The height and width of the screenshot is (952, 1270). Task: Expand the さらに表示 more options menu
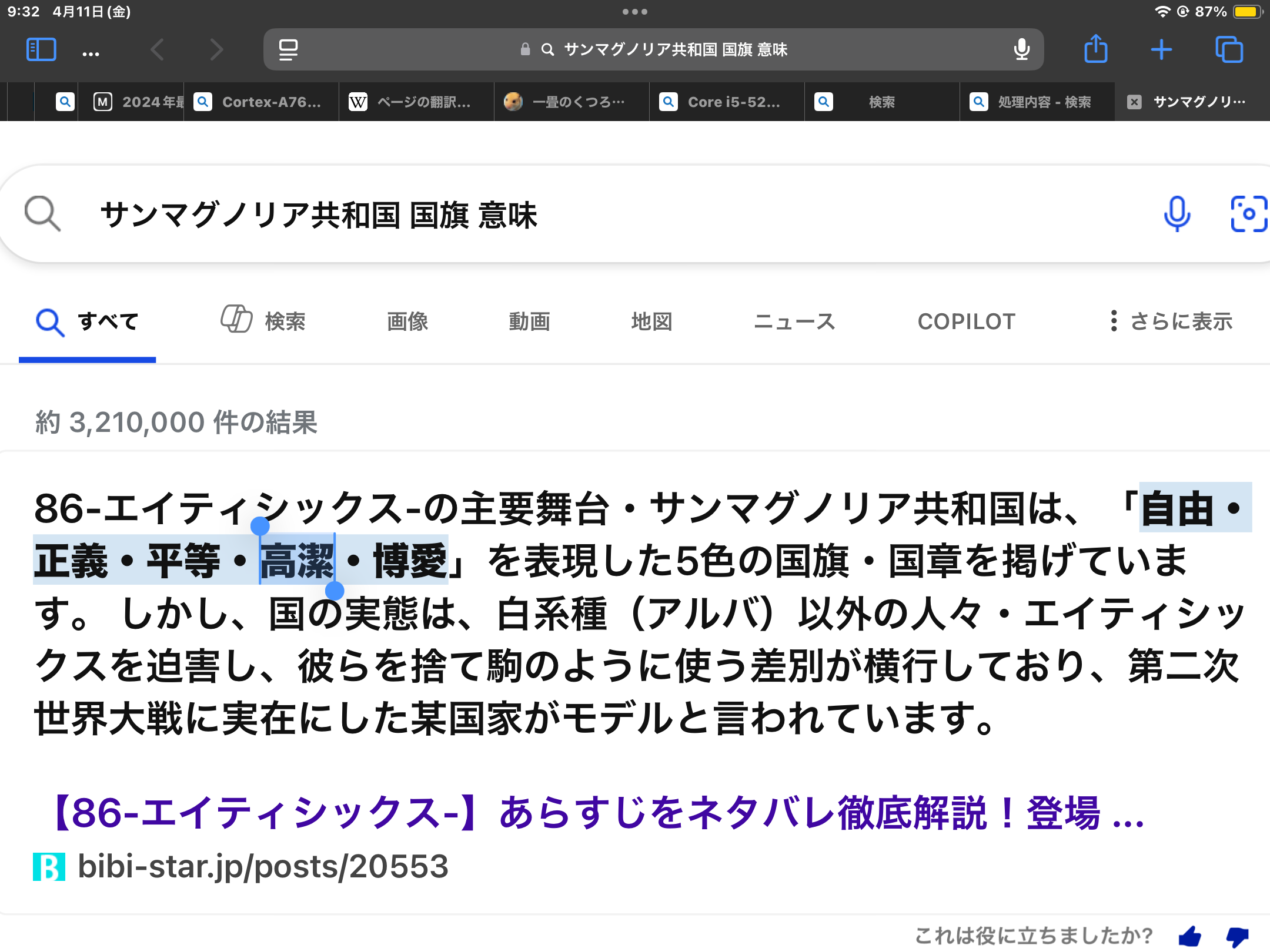[1171, 321]
